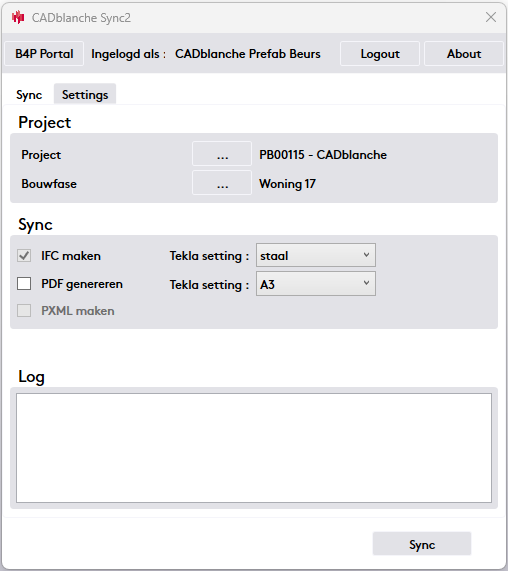Expand dropdown arrow next to staal
Viewport: 508px width, 571px height.
click(x=366, y=255)
